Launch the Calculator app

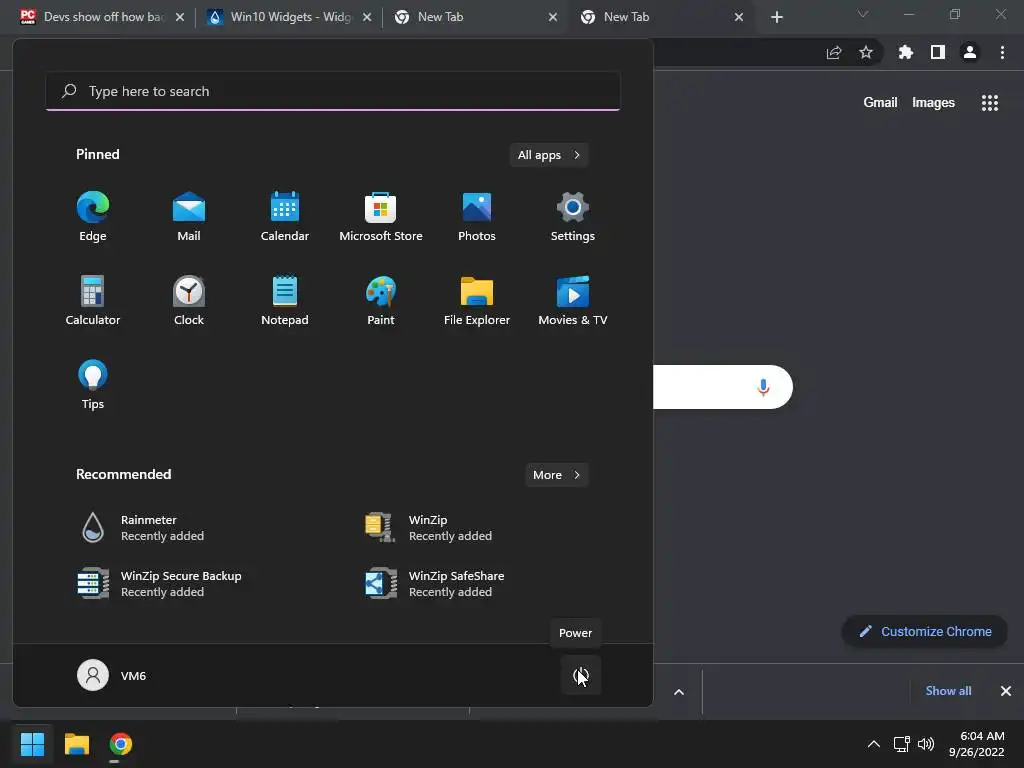click(x=93, y=300)
